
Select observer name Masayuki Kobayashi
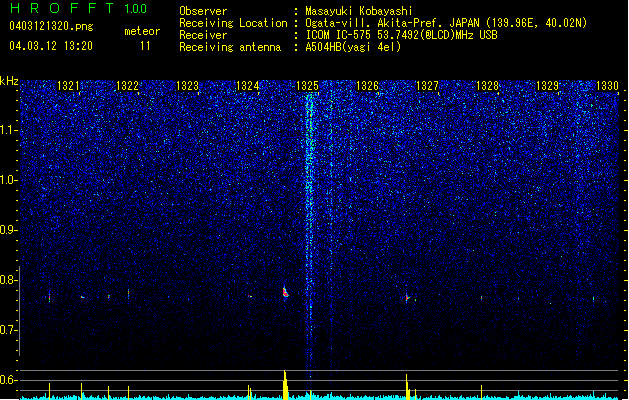pyautogui.click(x=359, y=11)
